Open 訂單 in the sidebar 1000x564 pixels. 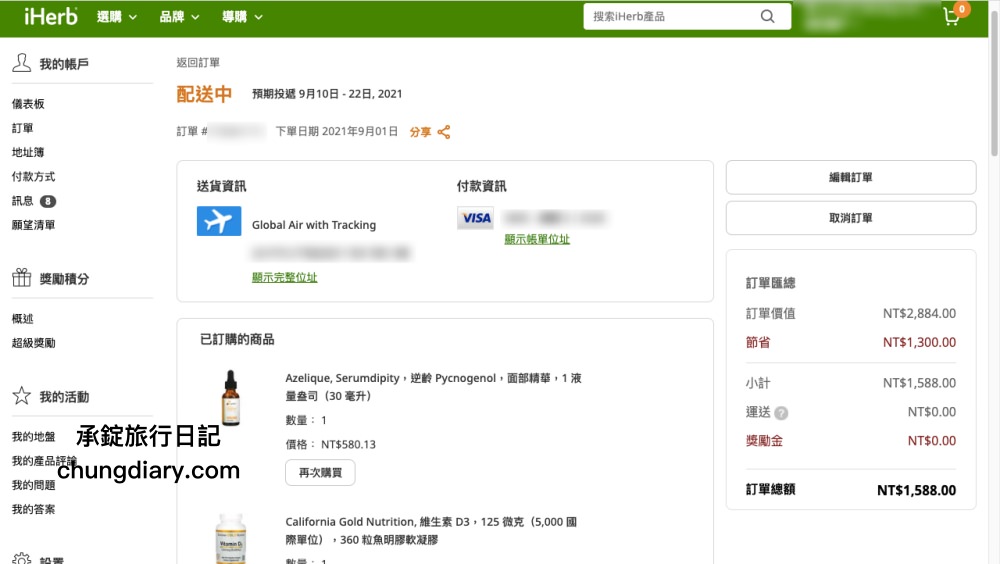coord(22,128)
